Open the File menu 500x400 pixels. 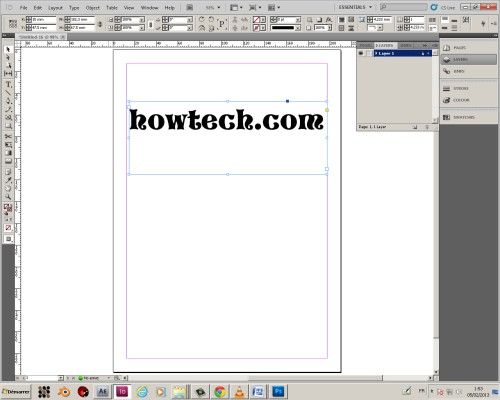[23, 7]
